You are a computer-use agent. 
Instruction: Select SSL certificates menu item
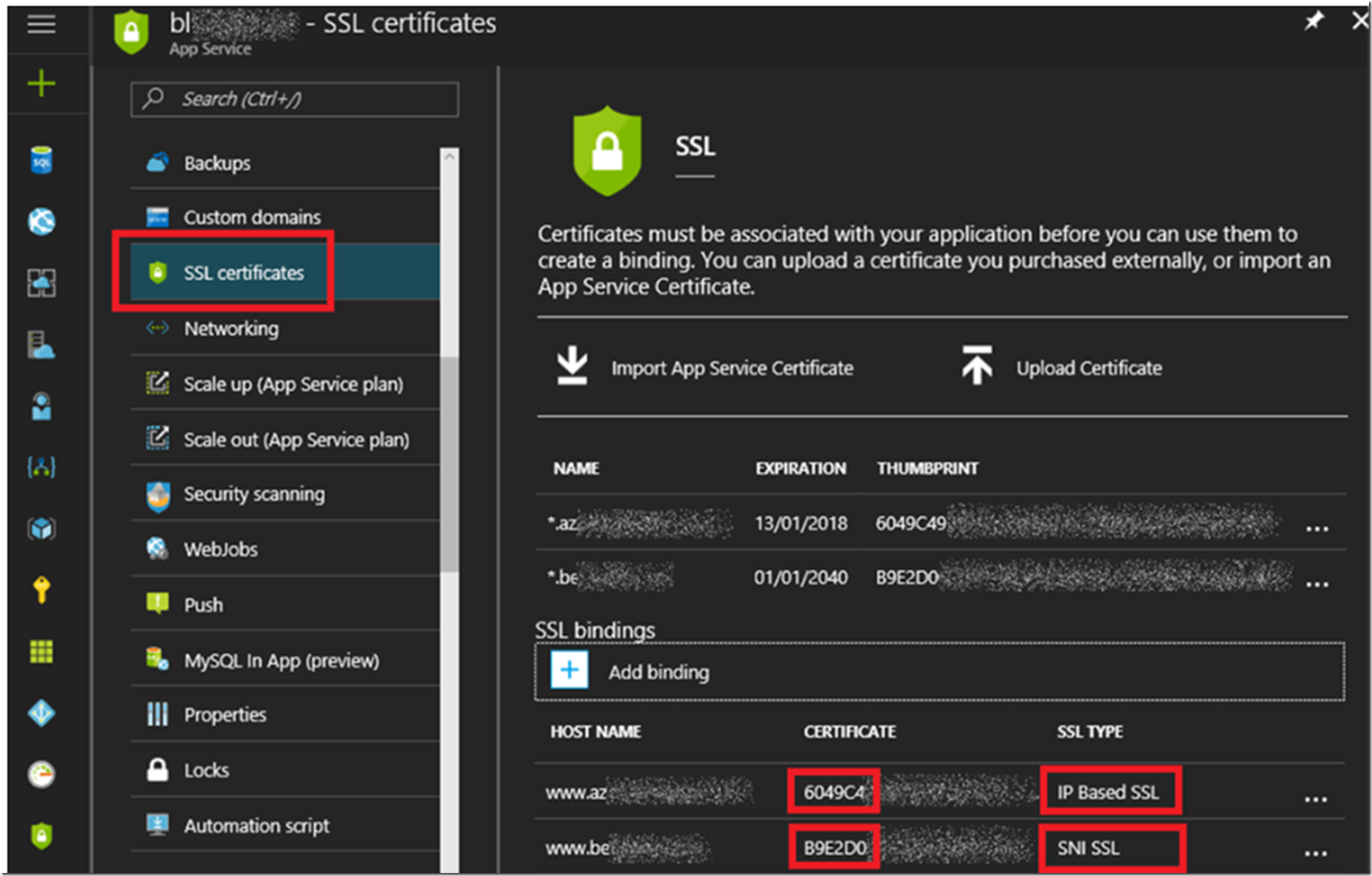[x=285, y=272]
